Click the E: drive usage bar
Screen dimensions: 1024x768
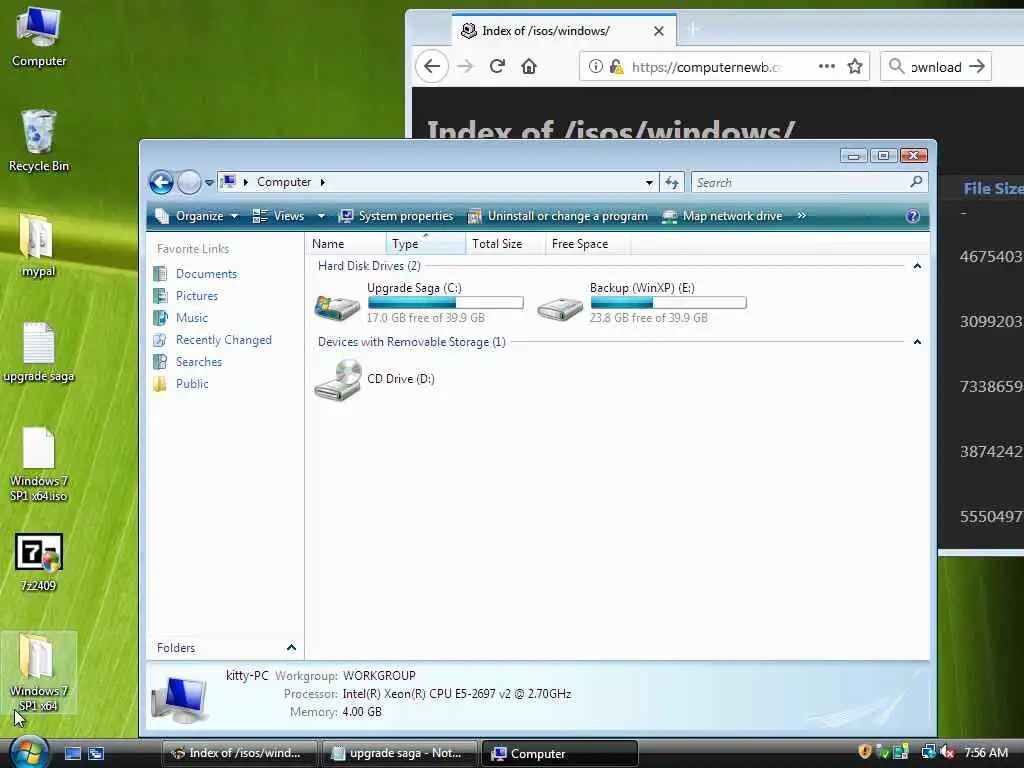pos(668,303)
